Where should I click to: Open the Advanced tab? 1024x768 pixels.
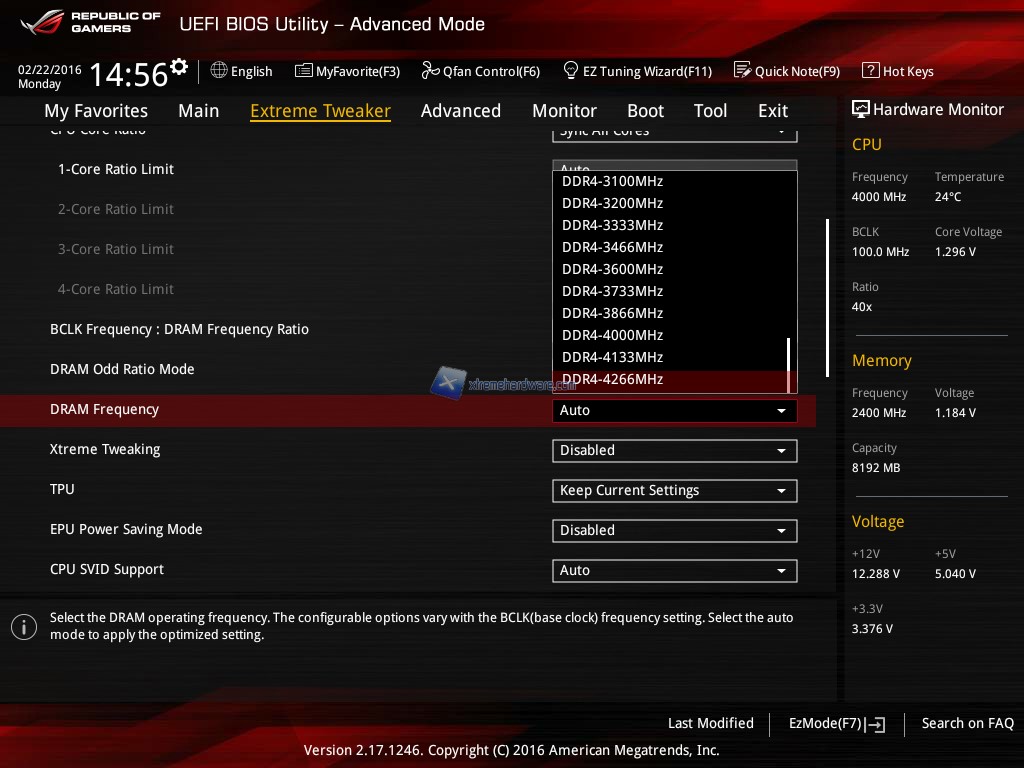pyautogui.click(x=460, y=111)
